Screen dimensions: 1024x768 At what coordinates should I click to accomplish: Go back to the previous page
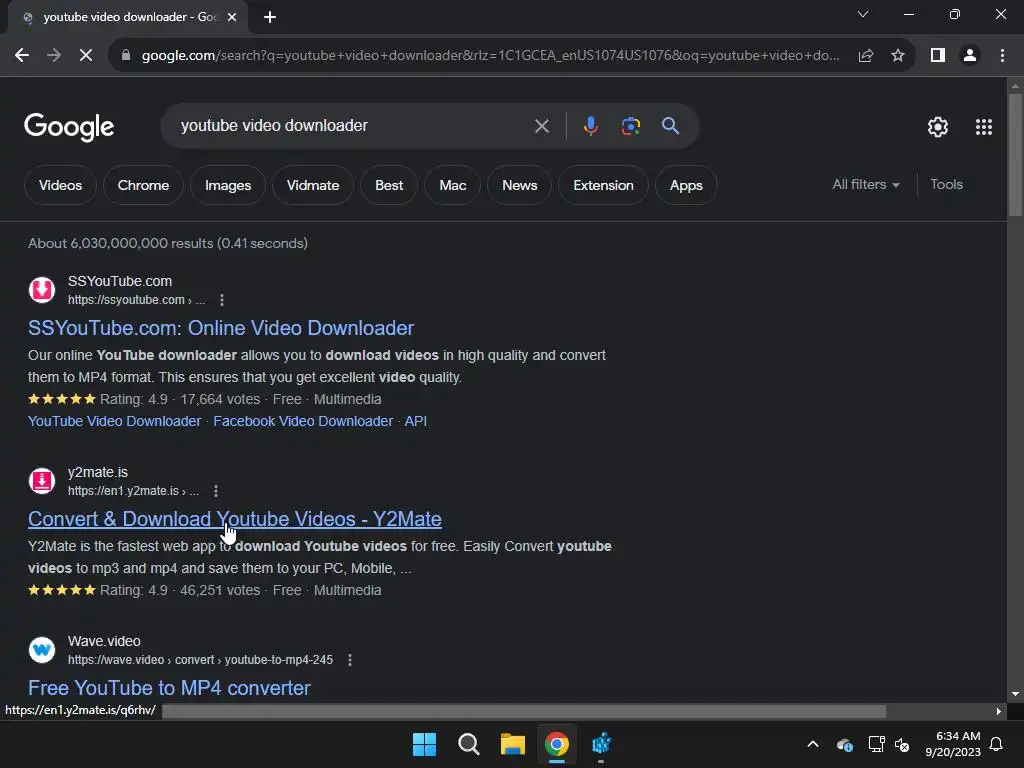22,56
